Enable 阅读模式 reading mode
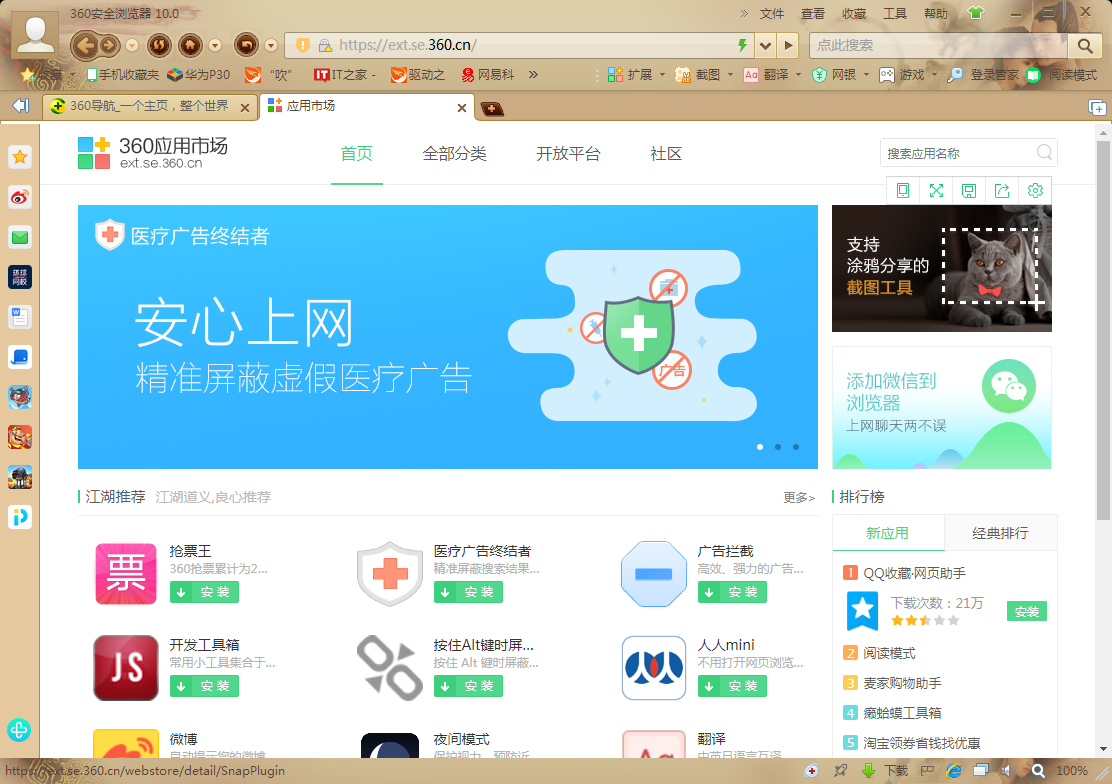 coord(1067,75)
